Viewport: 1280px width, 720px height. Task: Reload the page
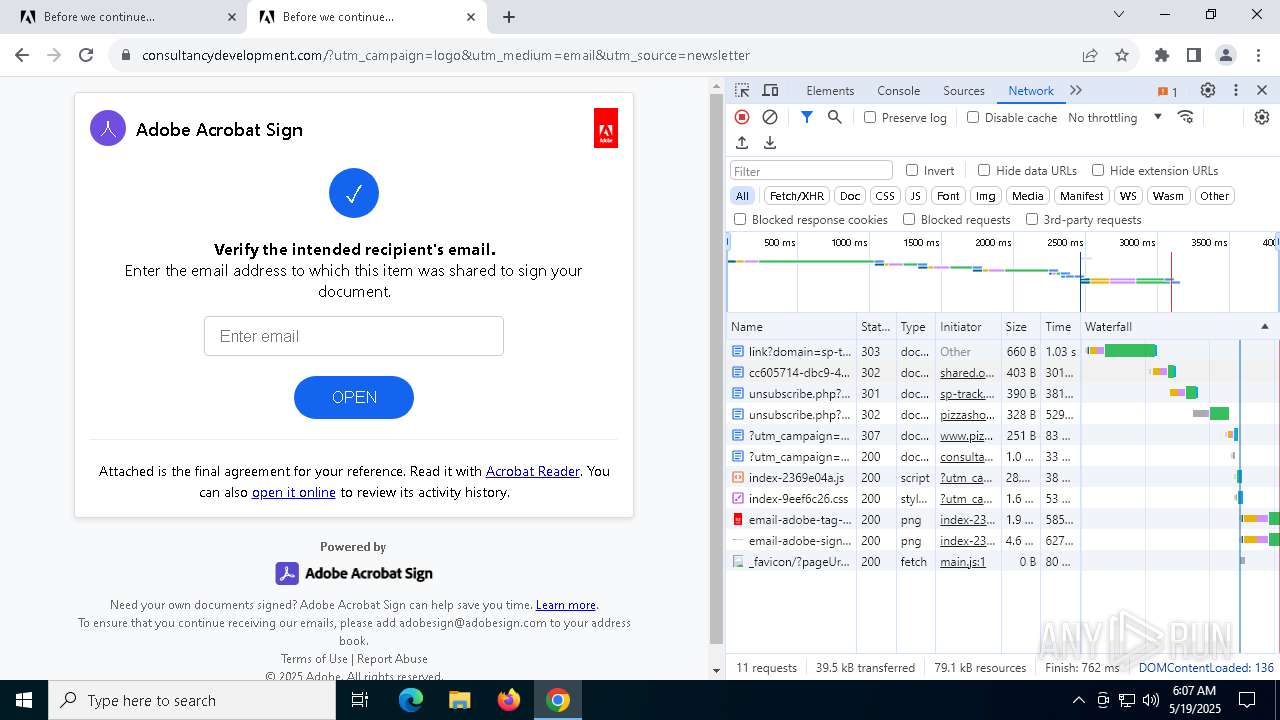pos(86,55)
